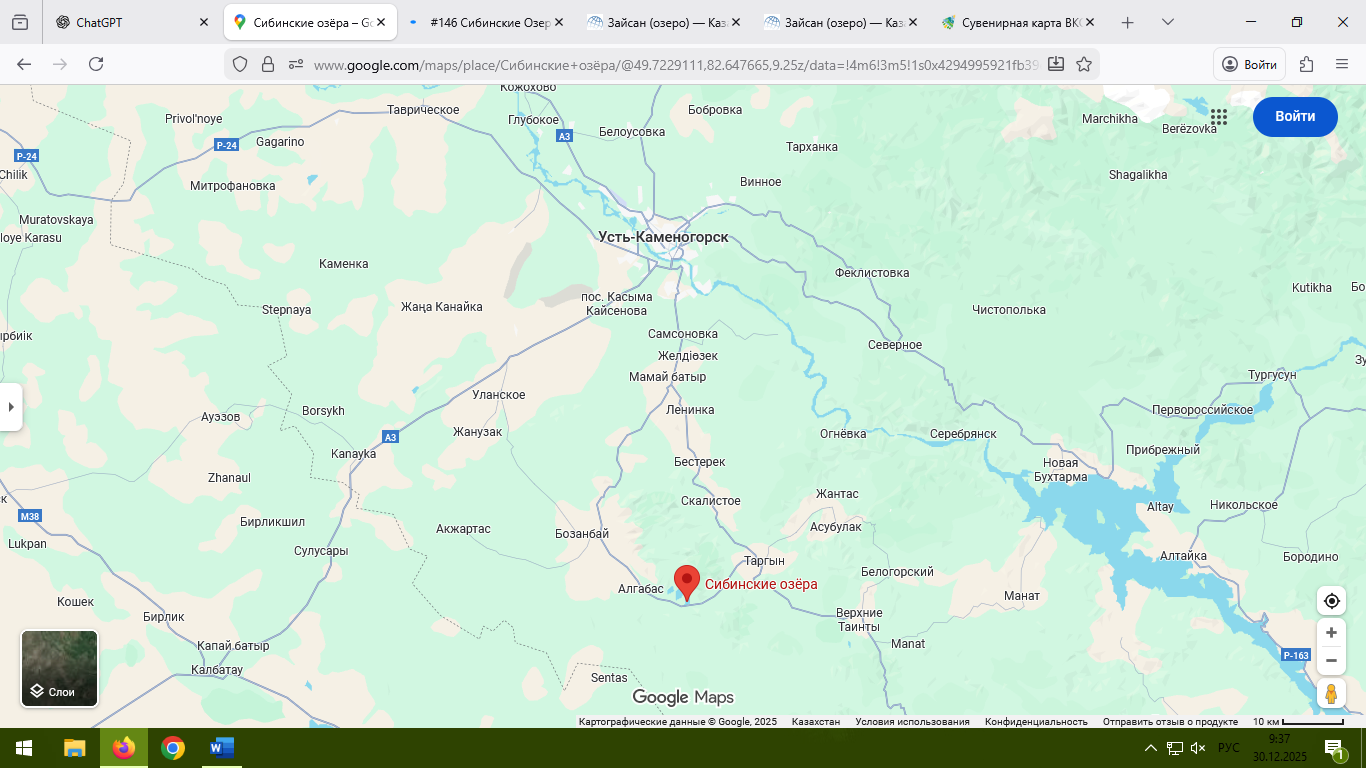The height and width of the screenshot is (768, 1366).
Task: Open Firefox application menu hamburger
Action: [x=1342, y=64]
